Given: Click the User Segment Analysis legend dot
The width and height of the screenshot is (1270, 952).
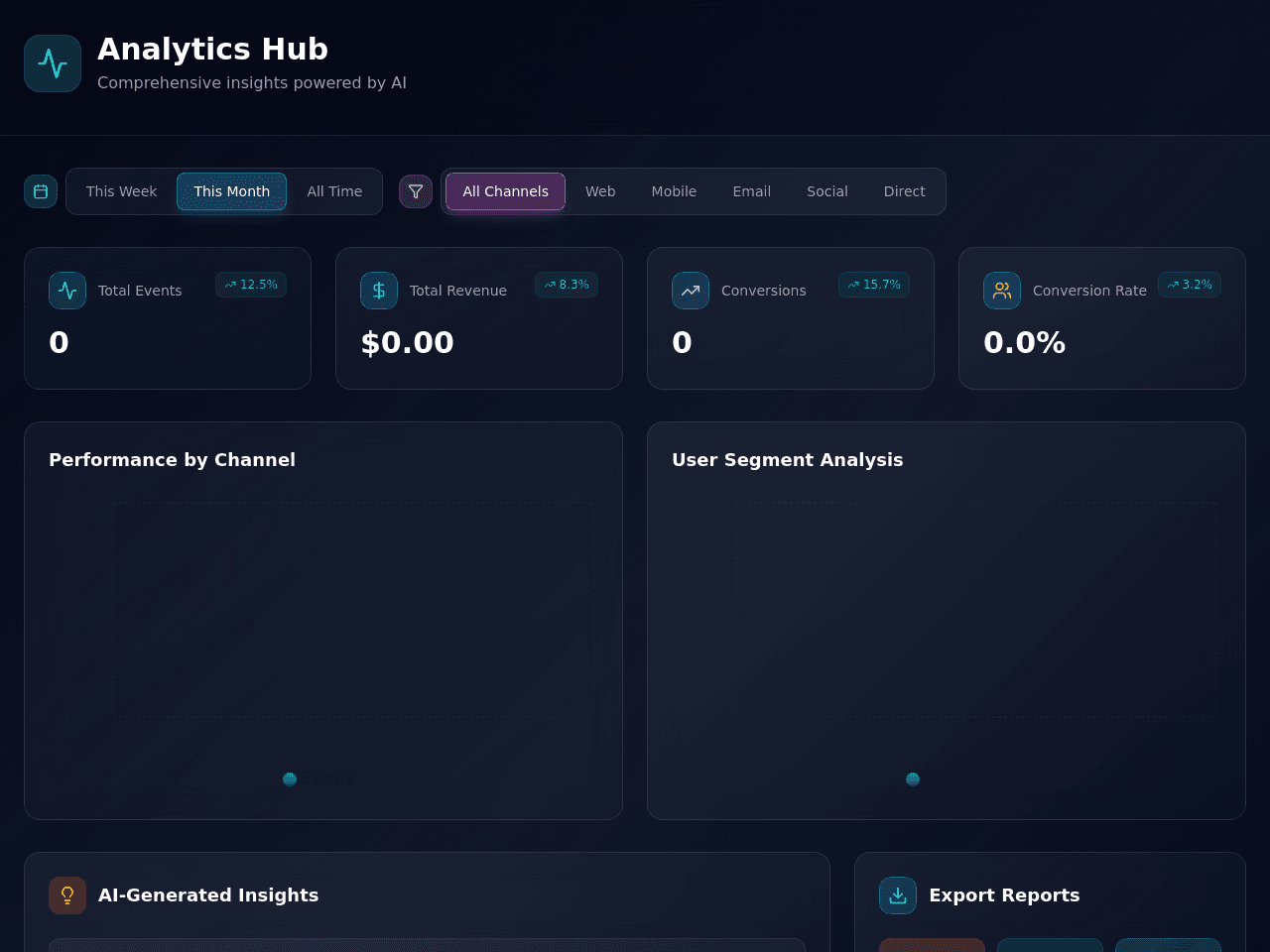Looking at the screenshot, I should 913,779.
